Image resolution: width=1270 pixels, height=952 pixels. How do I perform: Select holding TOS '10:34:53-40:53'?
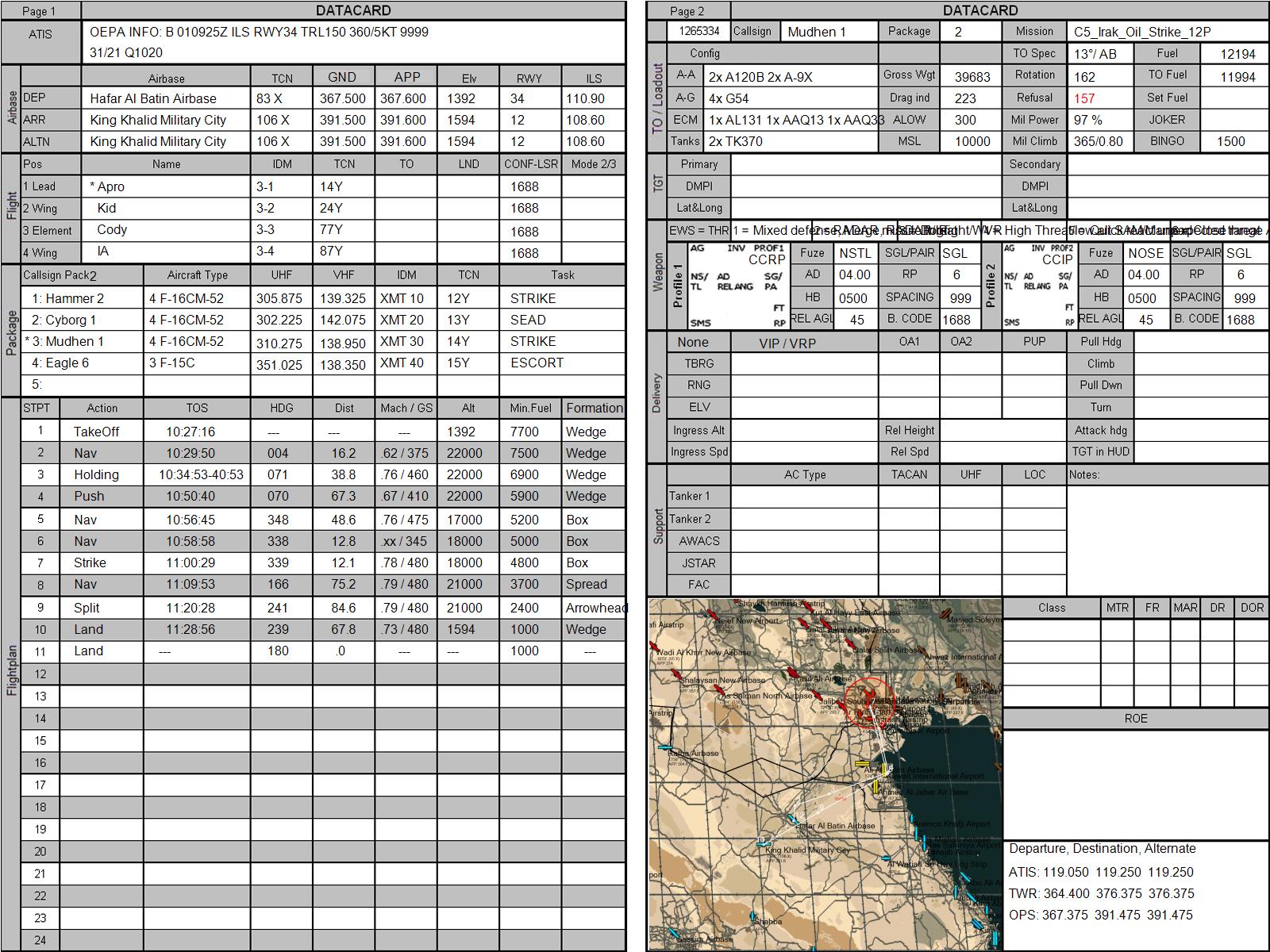[x=201, y=474]
